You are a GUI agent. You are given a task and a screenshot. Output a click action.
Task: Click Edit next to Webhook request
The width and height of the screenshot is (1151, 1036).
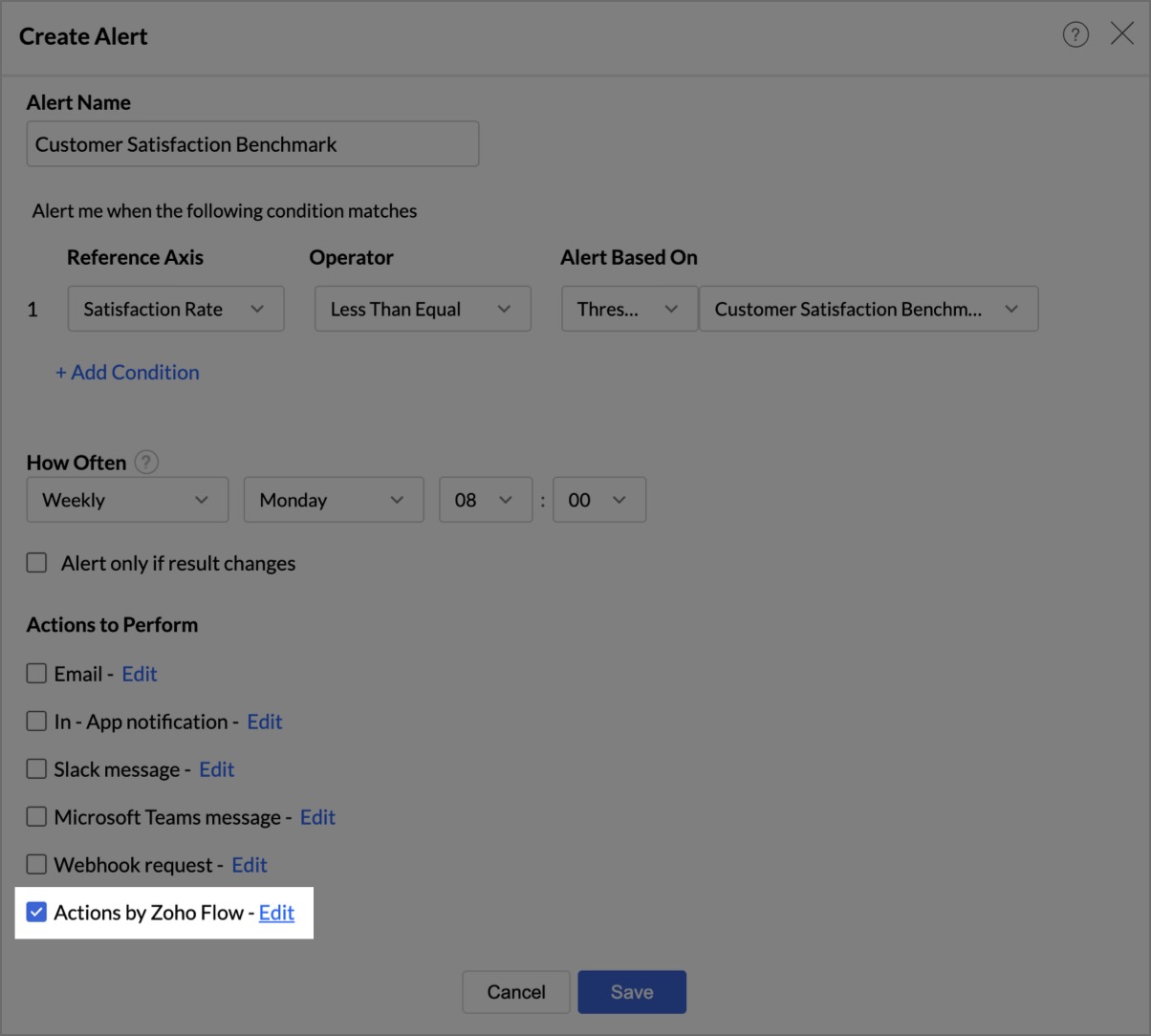point(250,865)
